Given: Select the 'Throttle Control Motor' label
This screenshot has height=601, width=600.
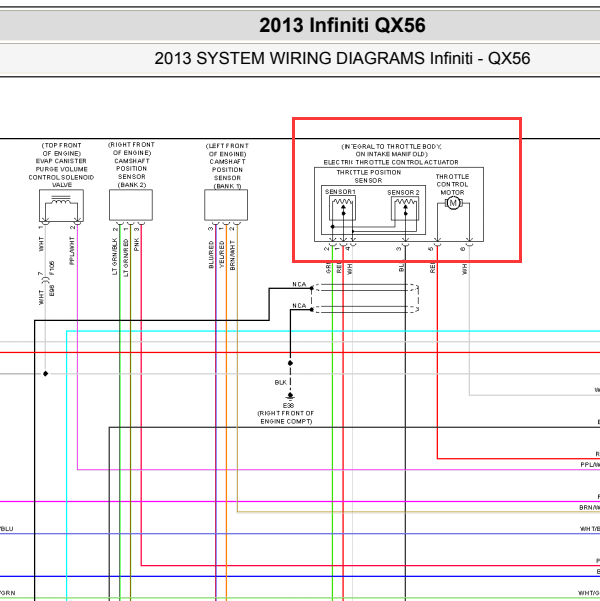Looking at the screenshot, I should [452, 184].
